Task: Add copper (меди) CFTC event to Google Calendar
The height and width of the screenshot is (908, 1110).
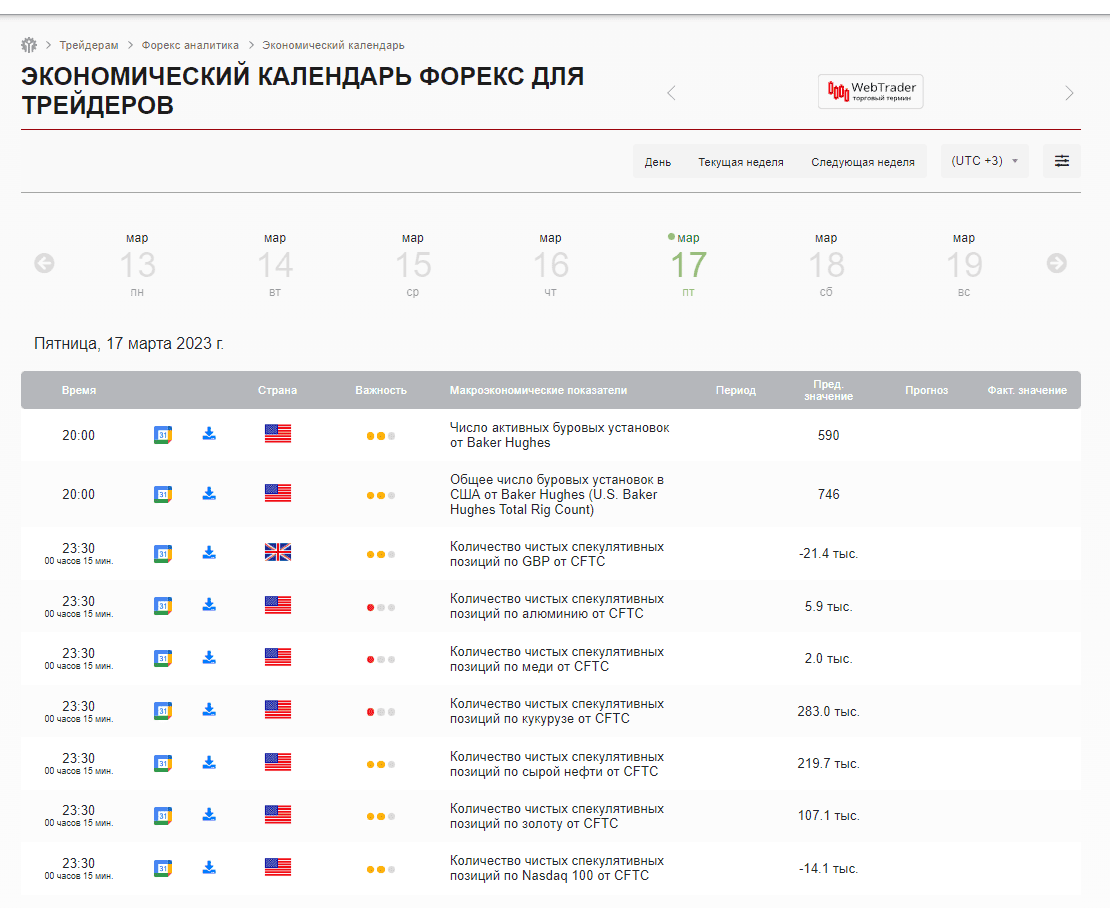Action: [163, 658]
